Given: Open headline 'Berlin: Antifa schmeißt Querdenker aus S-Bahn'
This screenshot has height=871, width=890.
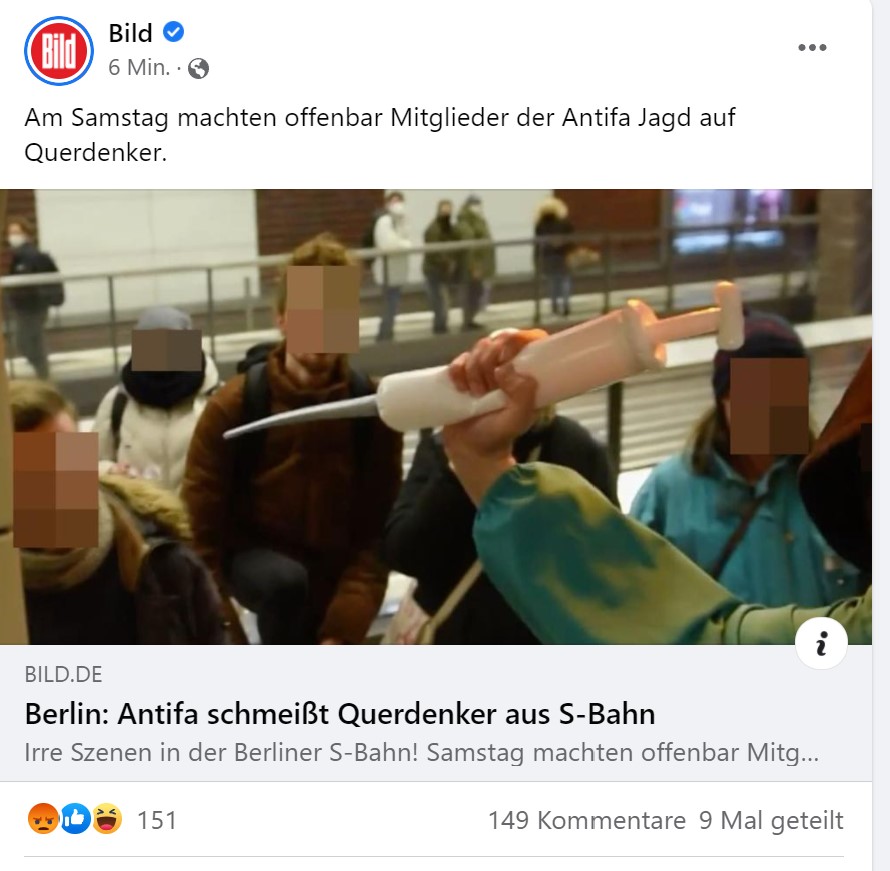Looking at the screenshot, I should pos(340,714).
